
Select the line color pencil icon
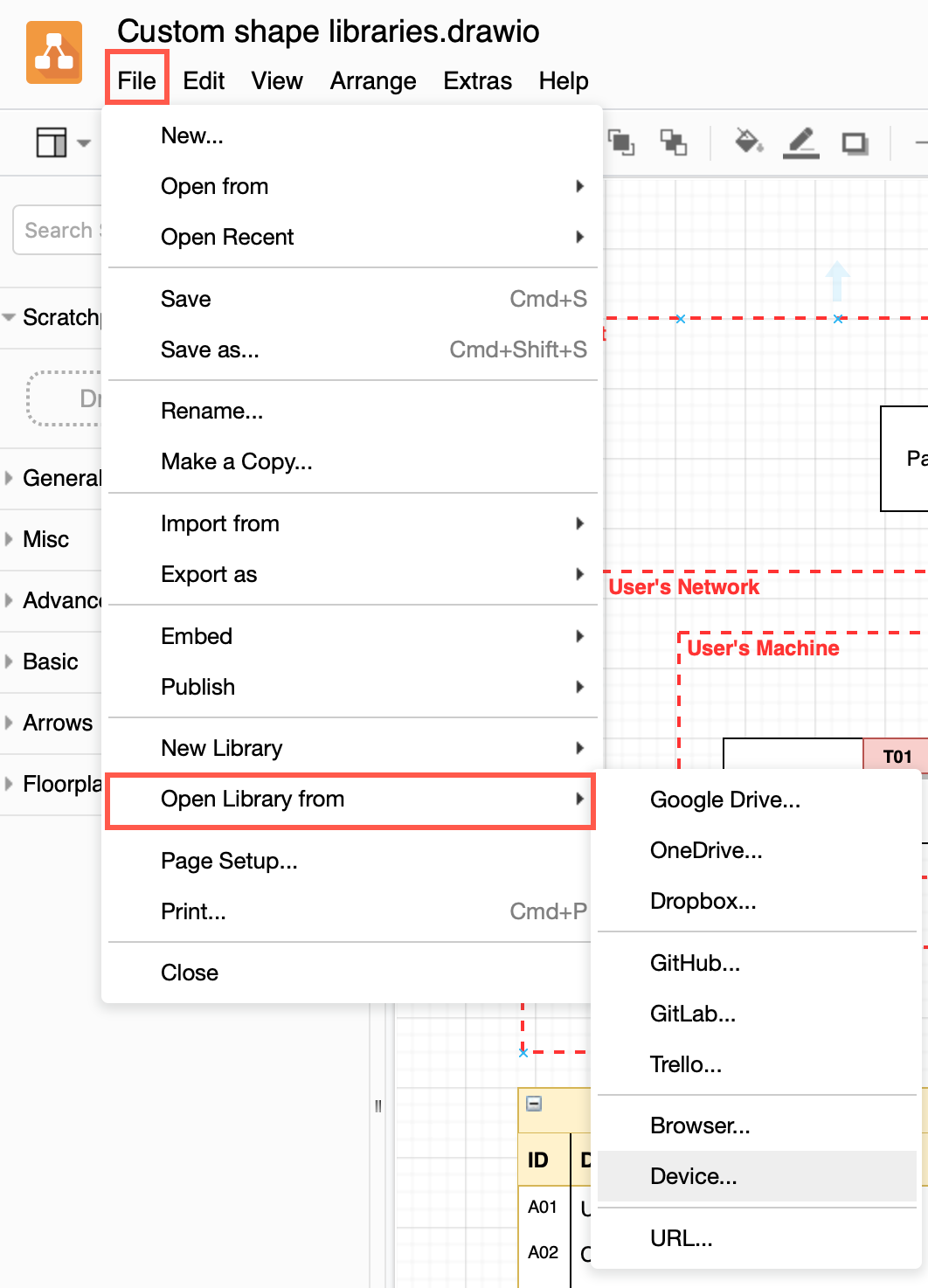pyautogui.click(x=801, y=142)
